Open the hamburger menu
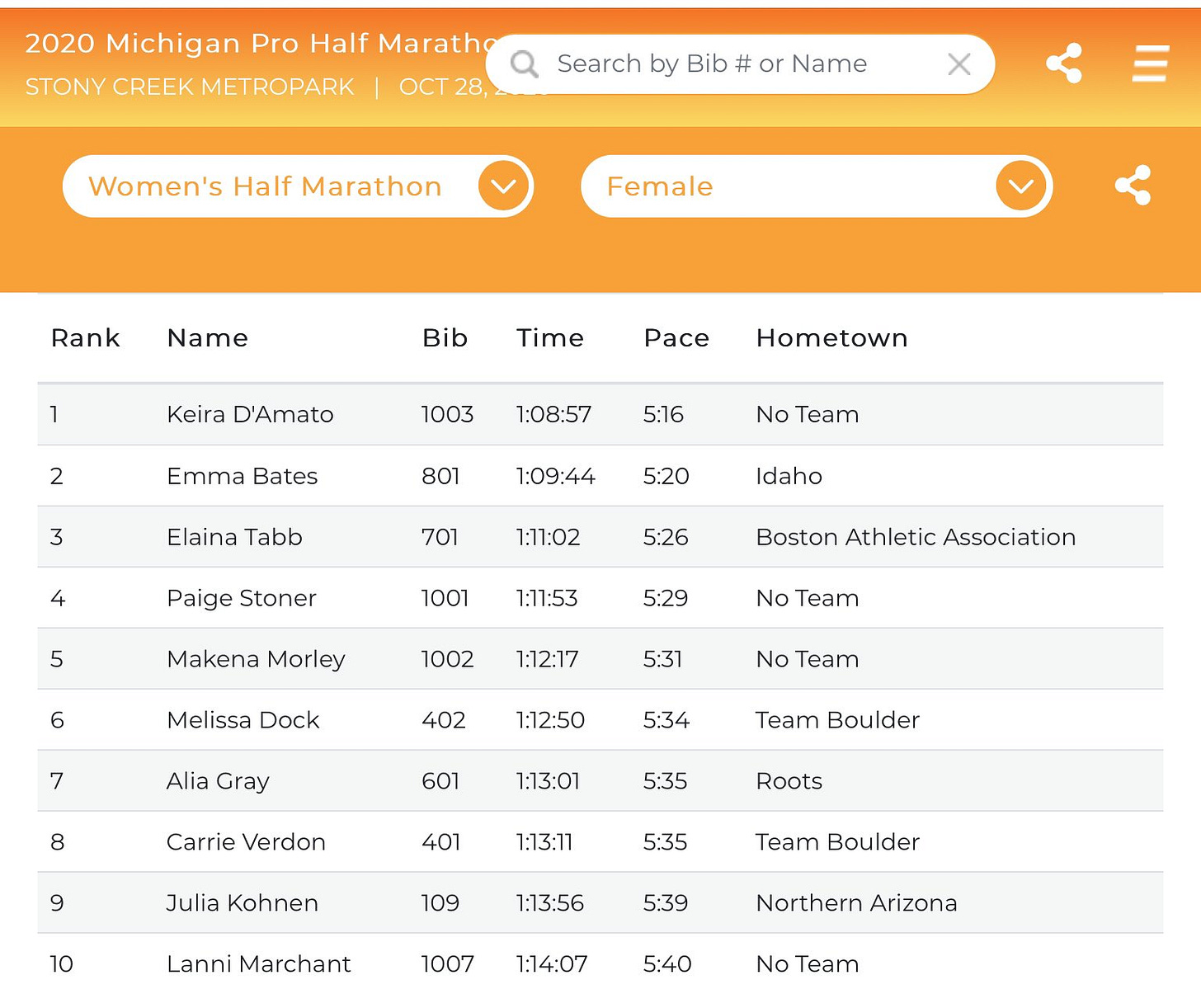The height and width of the screenshot is (1008, 1201). (1150, 64)
